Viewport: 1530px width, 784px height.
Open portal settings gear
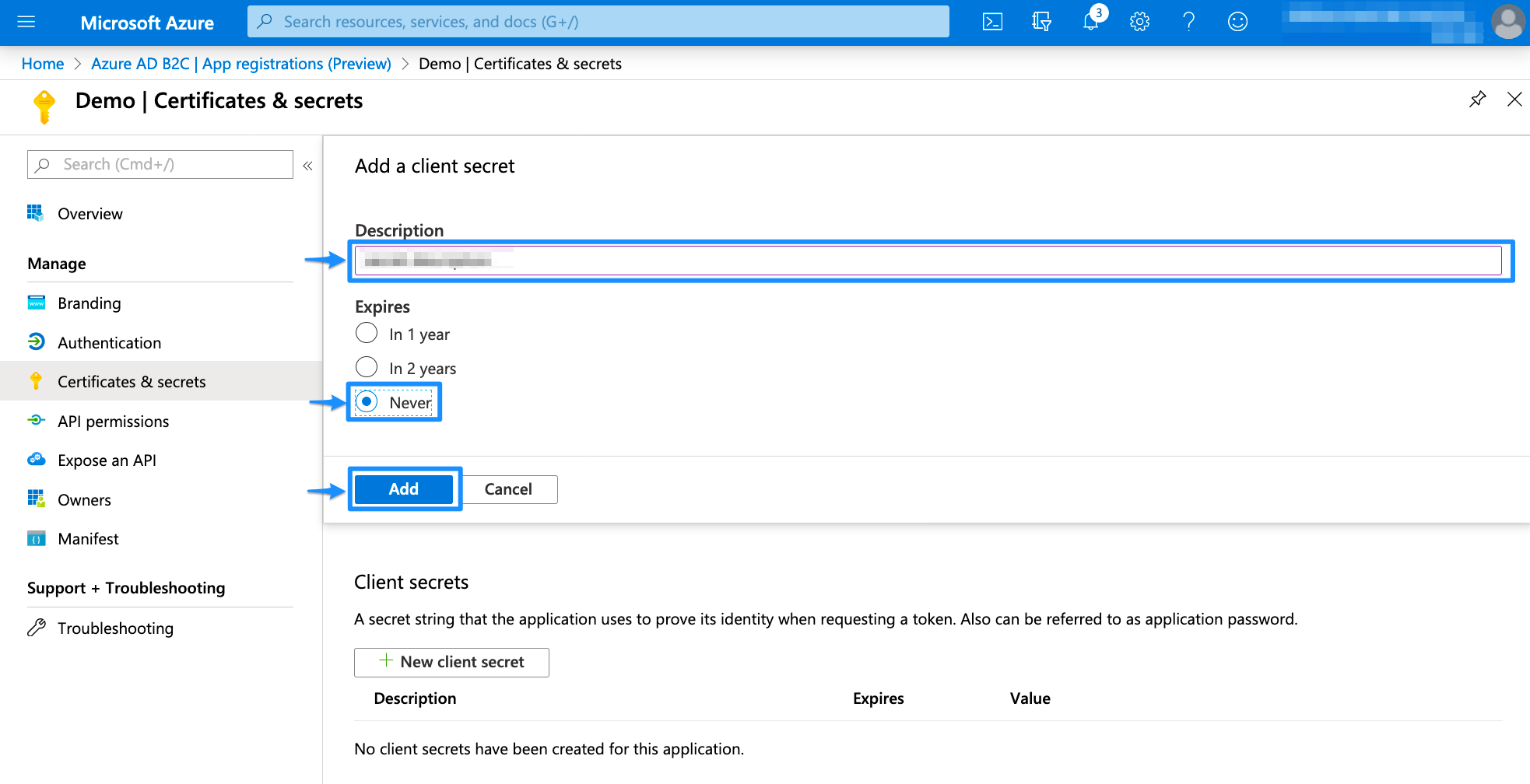[1139, 21]
